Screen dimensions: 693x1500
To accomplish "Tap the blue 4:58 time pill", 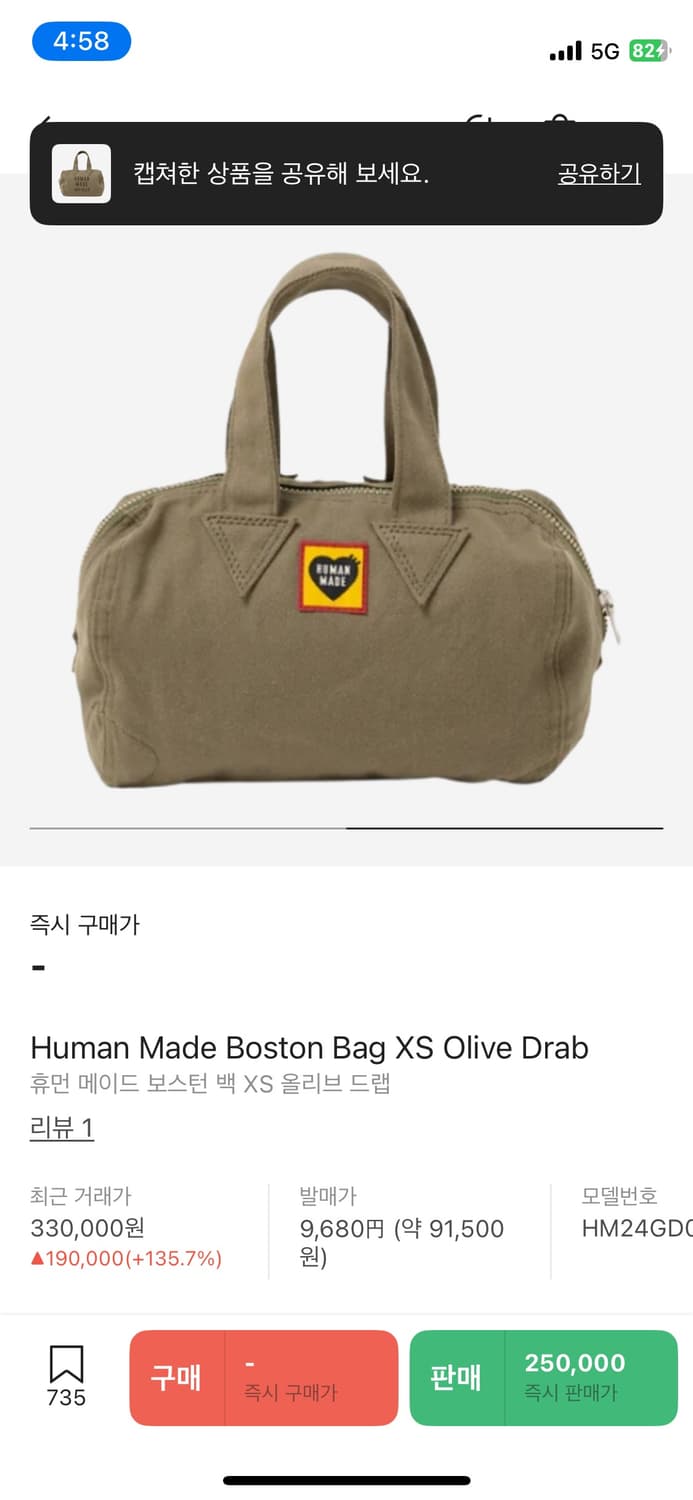I will (x=81, y=41).
